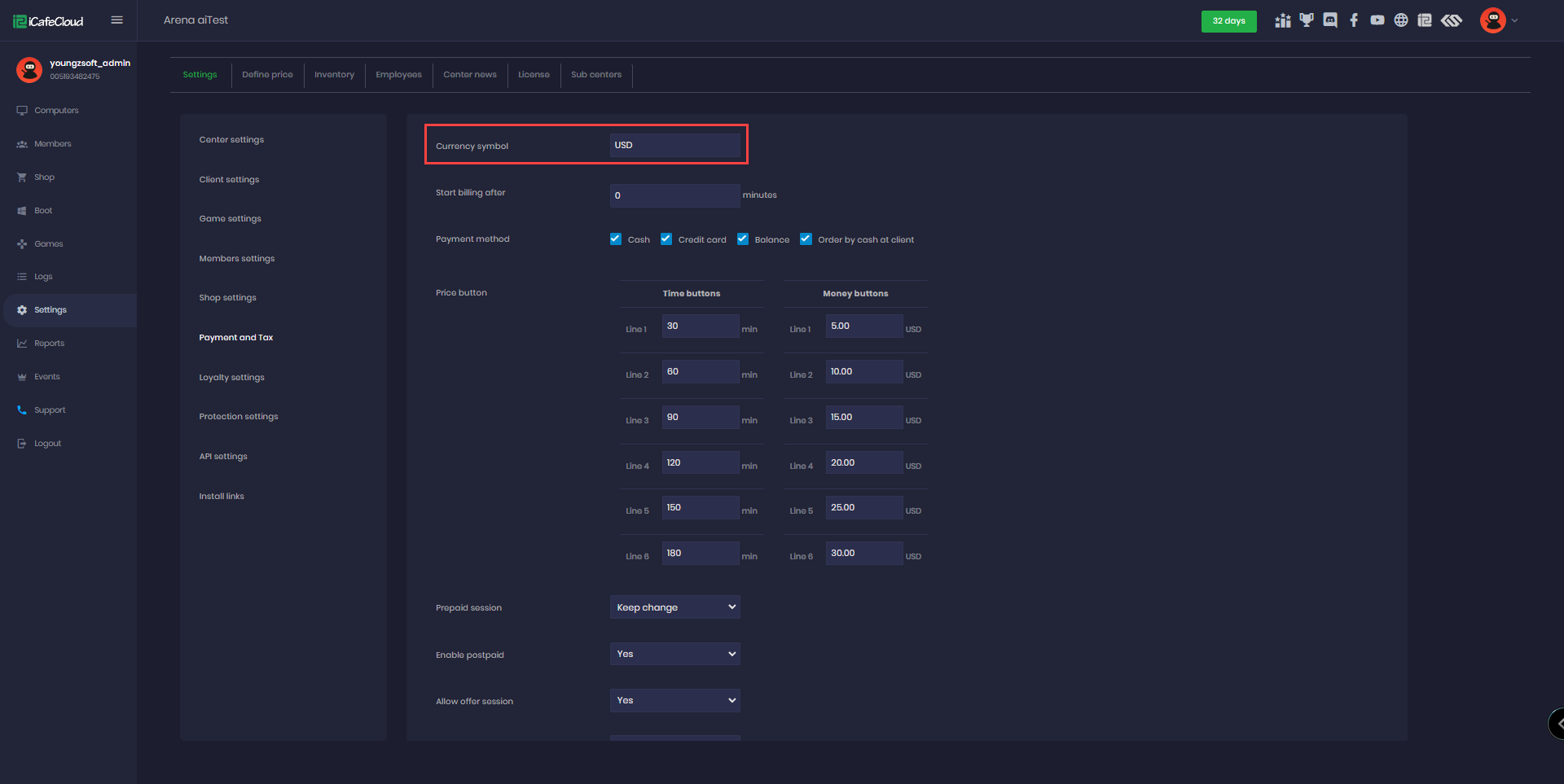The width and height of the screenshot is (1564, 784).
Task: Switch to the Define price tab
Action: point(267,75)
